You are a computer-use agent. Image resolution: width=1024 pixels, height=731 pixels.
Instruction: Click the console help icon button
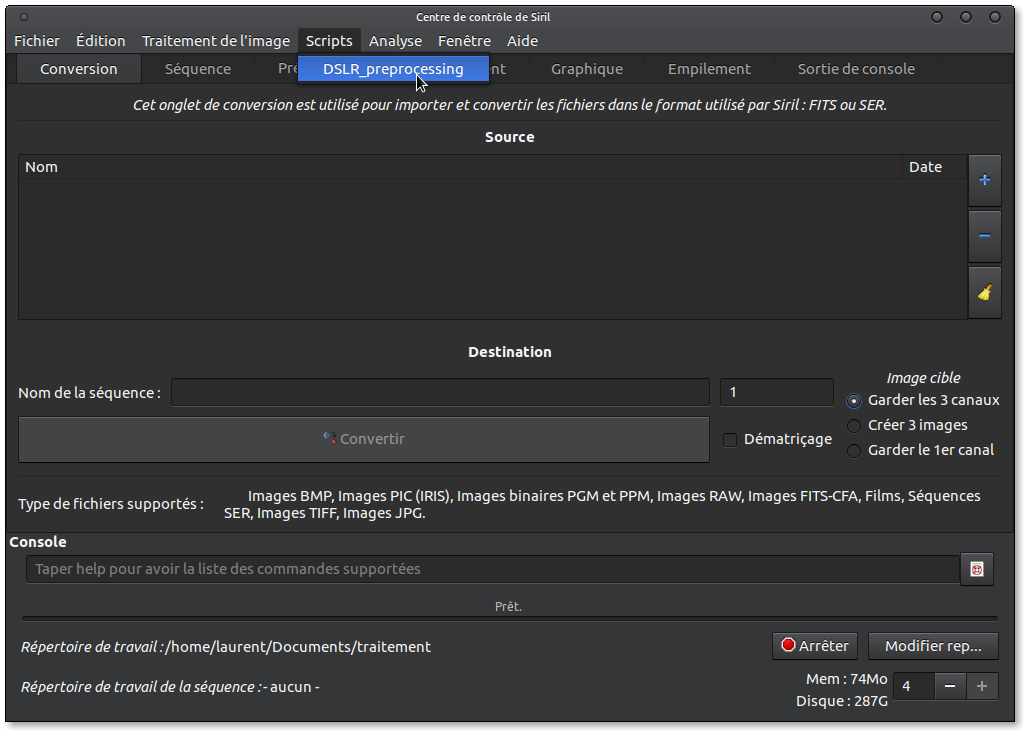[x=976, y=569]
